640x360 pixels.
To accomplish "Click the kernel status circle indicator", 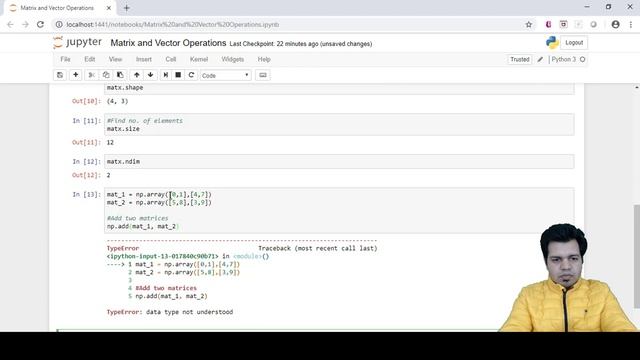I will [582, 60].
